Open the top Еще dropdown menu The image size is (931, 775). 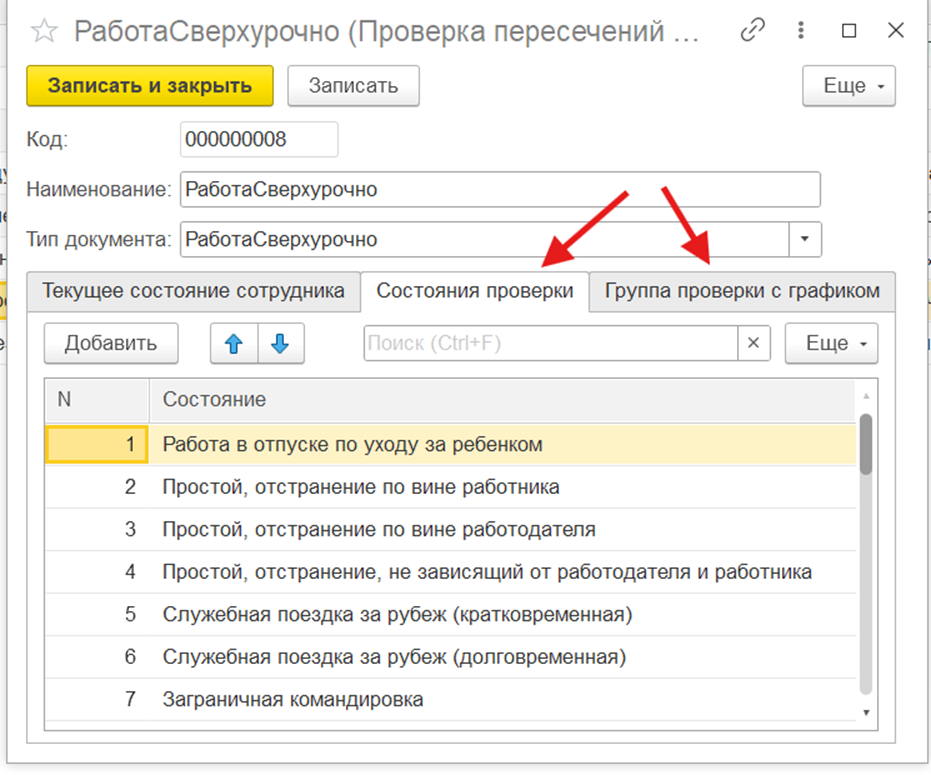[848, 86]
